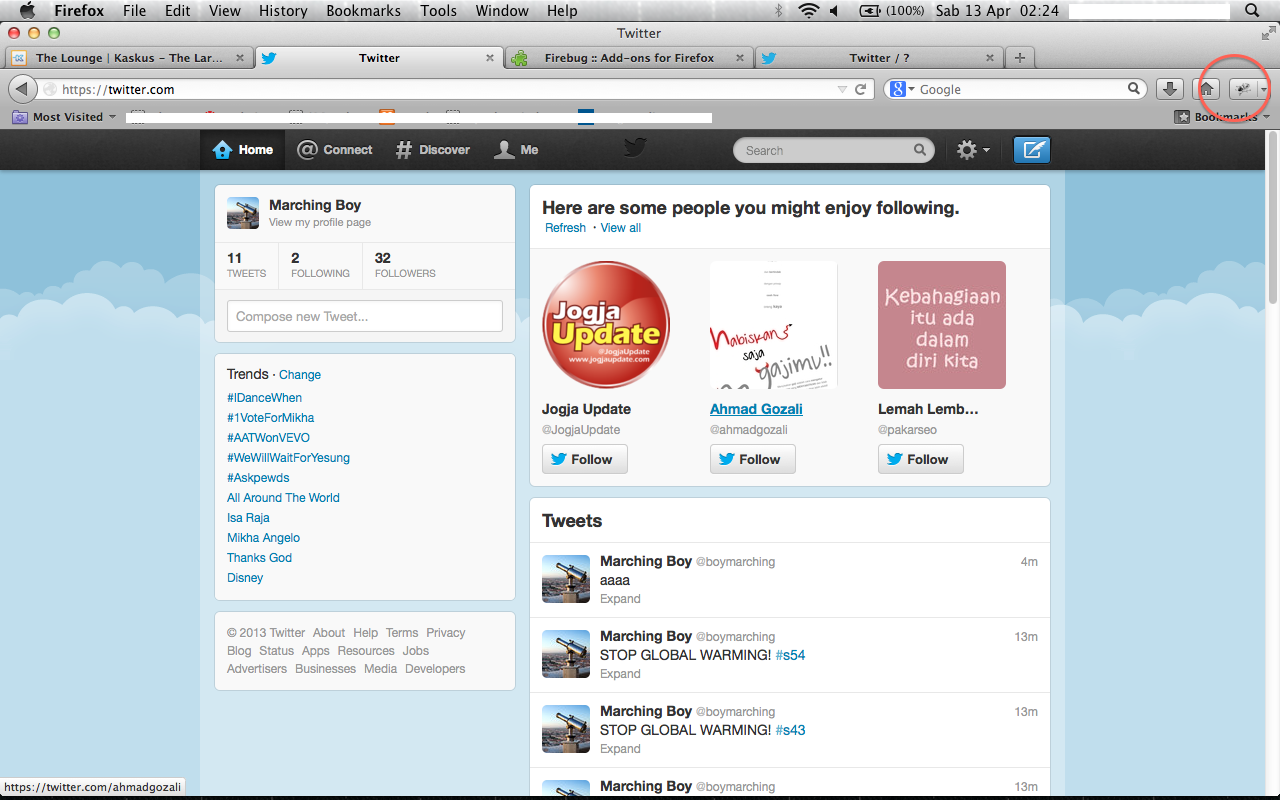Click the Bluetooth status icon
1280x800 pixels.
tap(780, 10)
